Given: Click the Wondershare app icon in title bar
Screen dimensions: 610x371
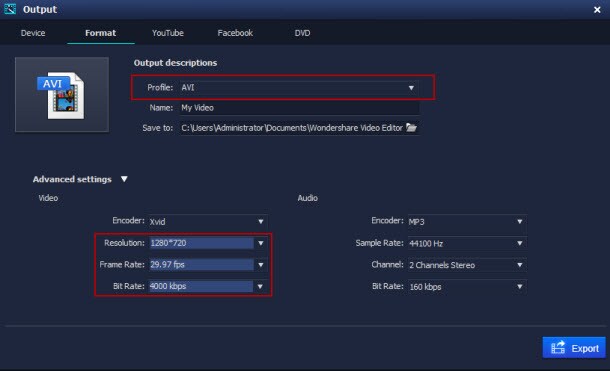Looking at the screenshot, I should coord(10,9).
